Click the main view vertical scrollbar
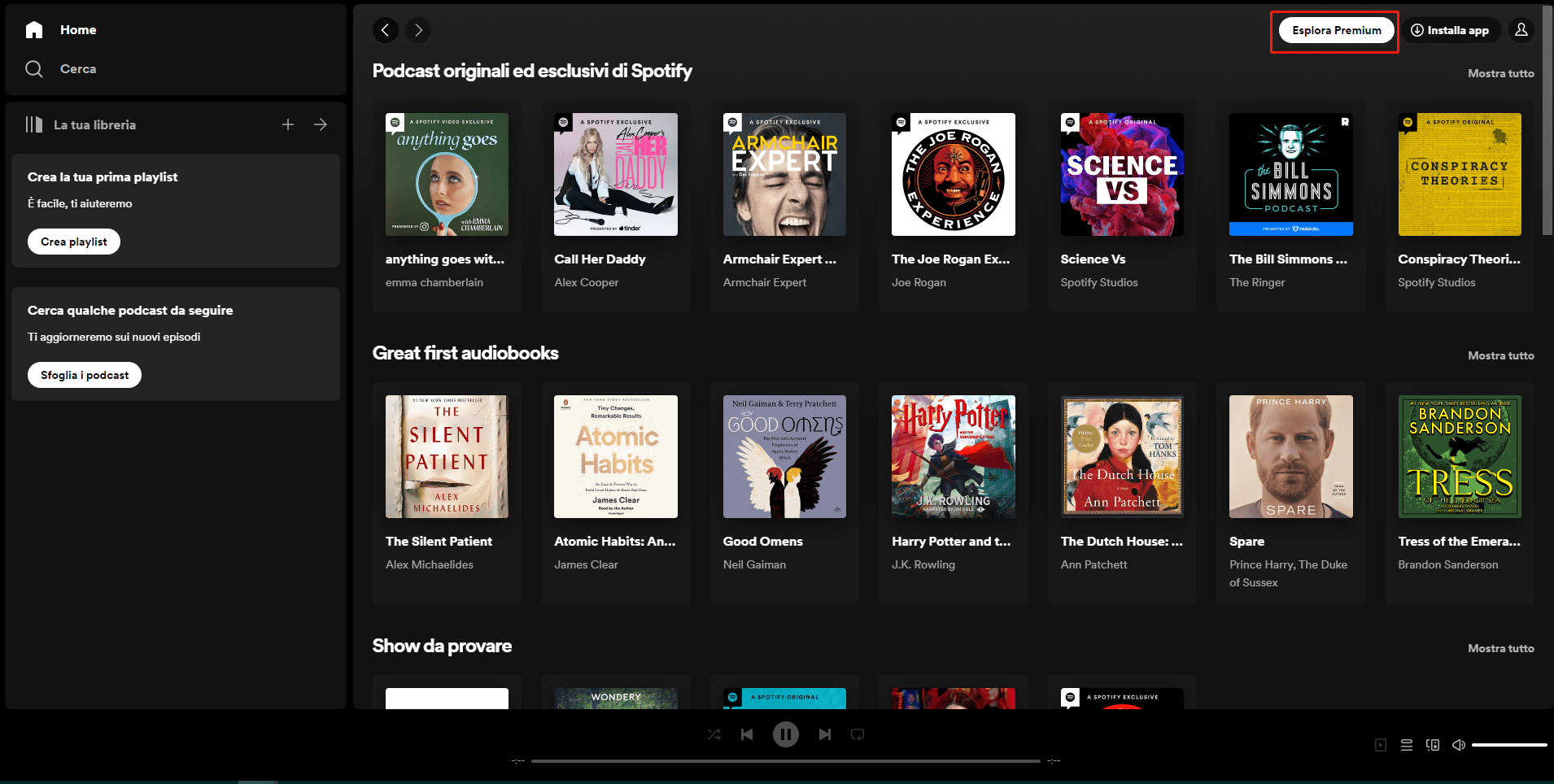This screenshot has width=1554, height=784. pyautogui.click(x=1547, y=122)
